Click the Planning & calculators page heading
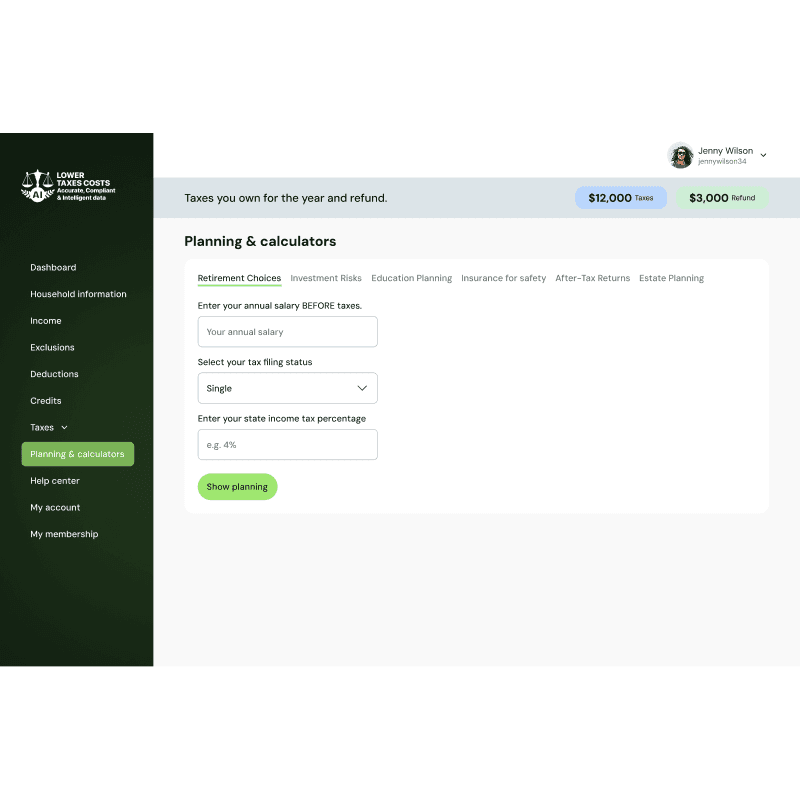800x800 pixels. point(260,241)
